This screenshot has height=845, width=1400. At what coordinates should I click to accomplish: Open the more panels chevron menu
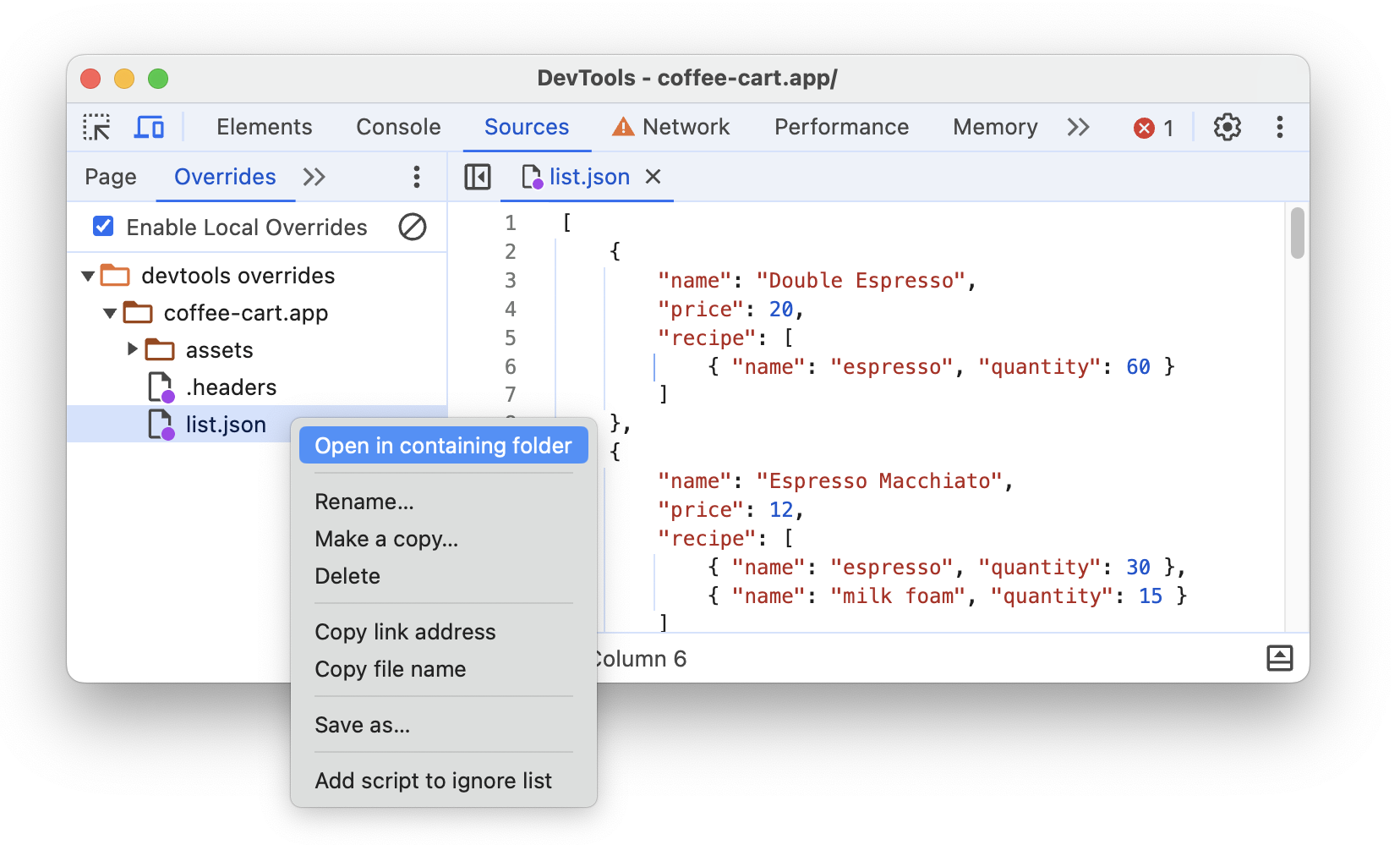tap(1078, 127)
